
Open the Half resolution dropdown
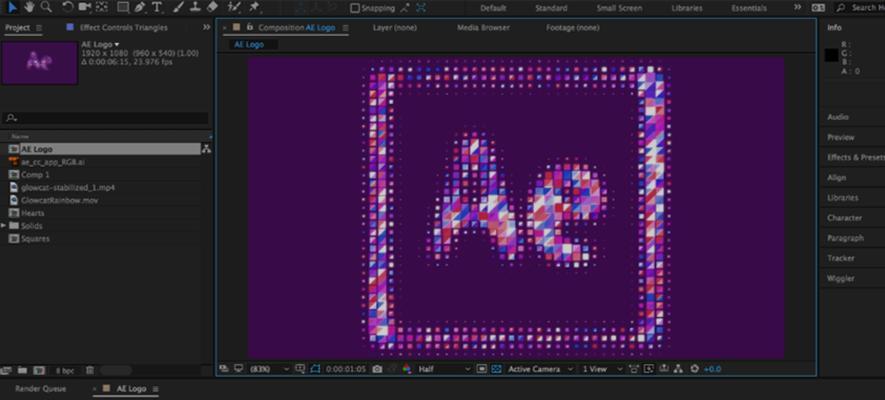(x=444, y=369)
